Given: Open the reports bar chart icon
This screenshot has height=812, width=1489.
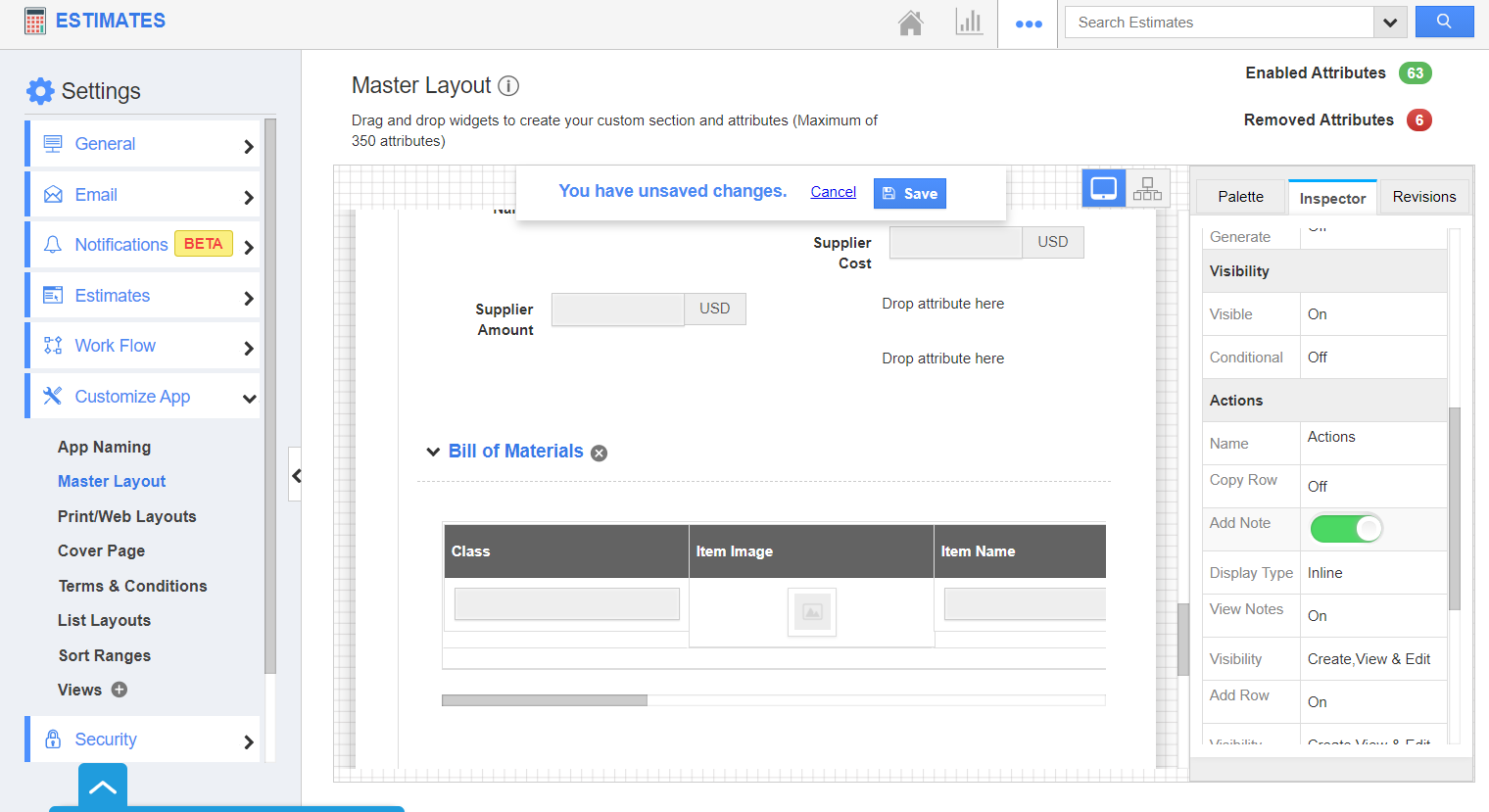Looking at the screenshot, I should (968, 23).
